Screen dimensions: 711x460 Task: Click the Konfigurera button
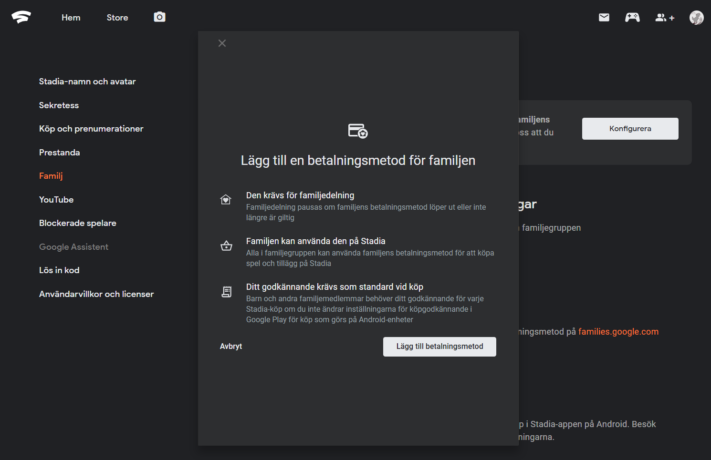[630, 129]
